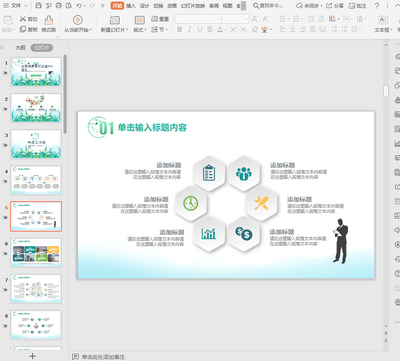The image size is (400, 361).
Task: Select slide 4 thumbnail
Action: click(36, 180)
